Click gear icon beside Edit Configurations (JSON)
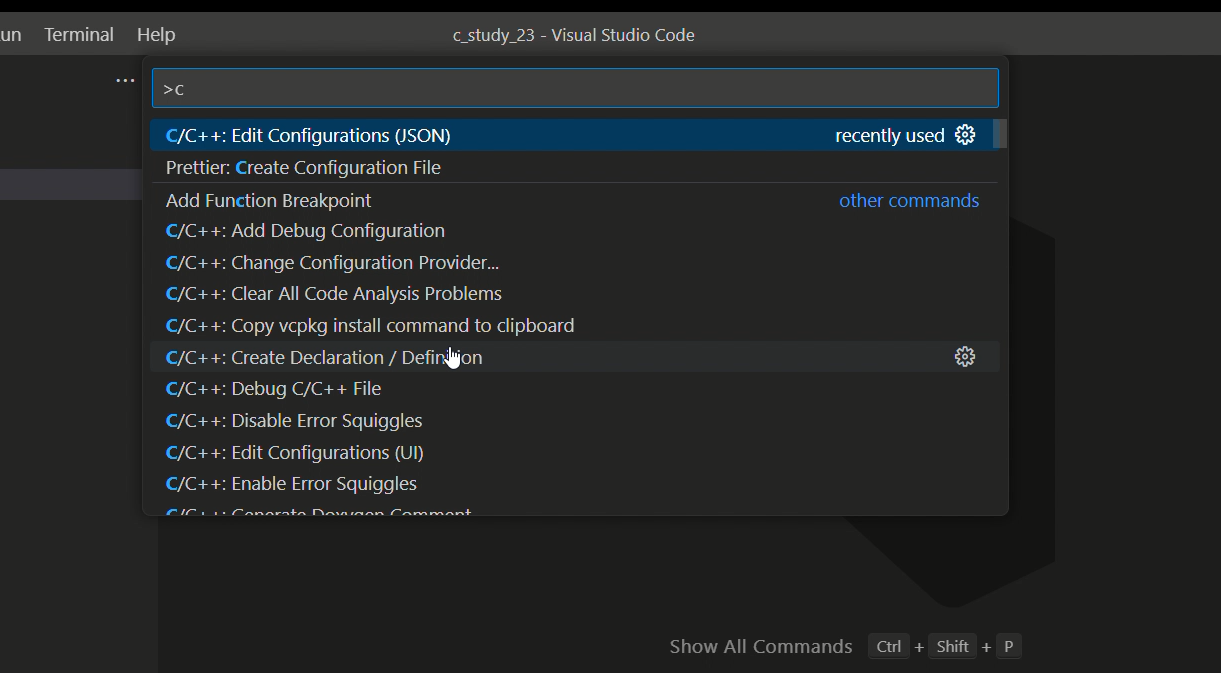This screenshot has height=673, width=1221. point(965,135)
